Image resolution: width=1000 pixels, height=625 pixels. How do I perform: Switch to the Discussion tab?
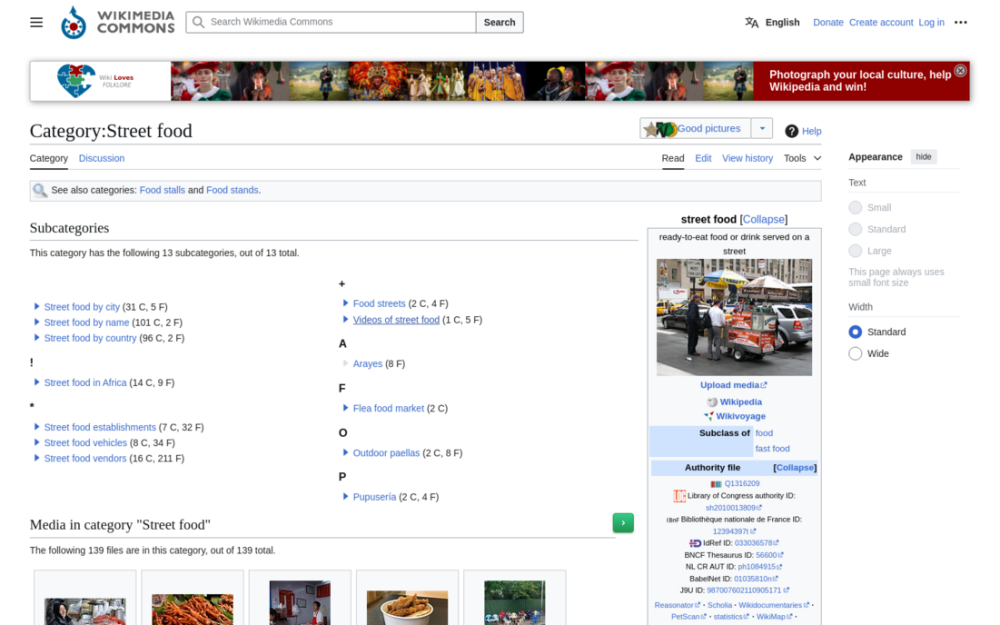pyautogui.click(x=101, y=158)
